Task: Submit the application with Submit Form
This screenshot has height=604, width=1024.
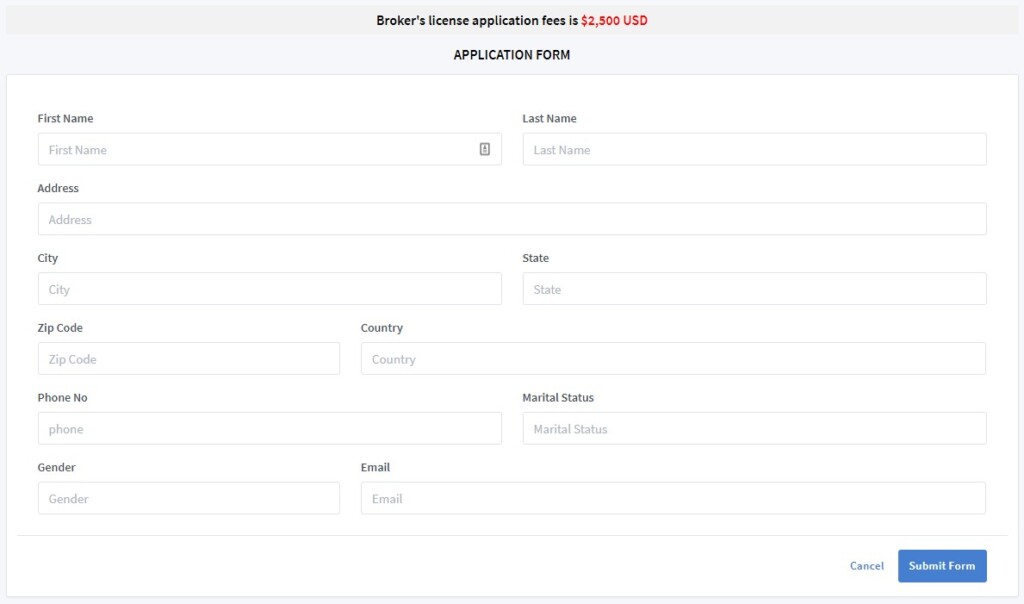Action: point(942,565)
